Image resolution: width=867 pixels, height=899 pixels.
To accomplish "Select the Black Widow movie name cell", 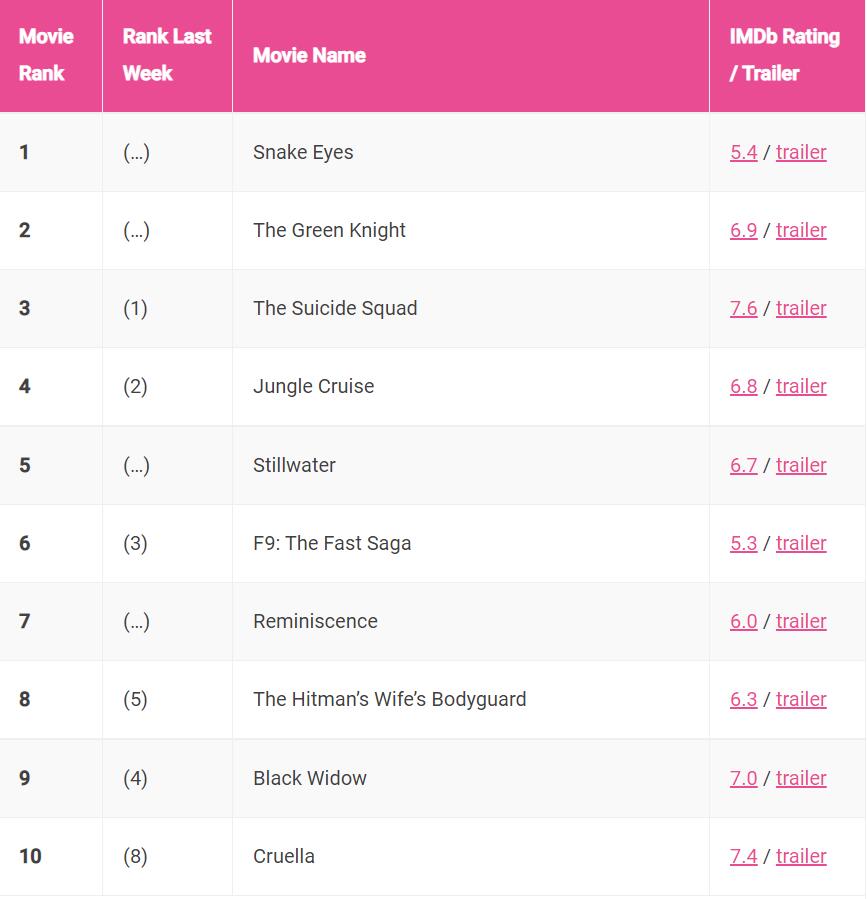I will tap(310, 778).
